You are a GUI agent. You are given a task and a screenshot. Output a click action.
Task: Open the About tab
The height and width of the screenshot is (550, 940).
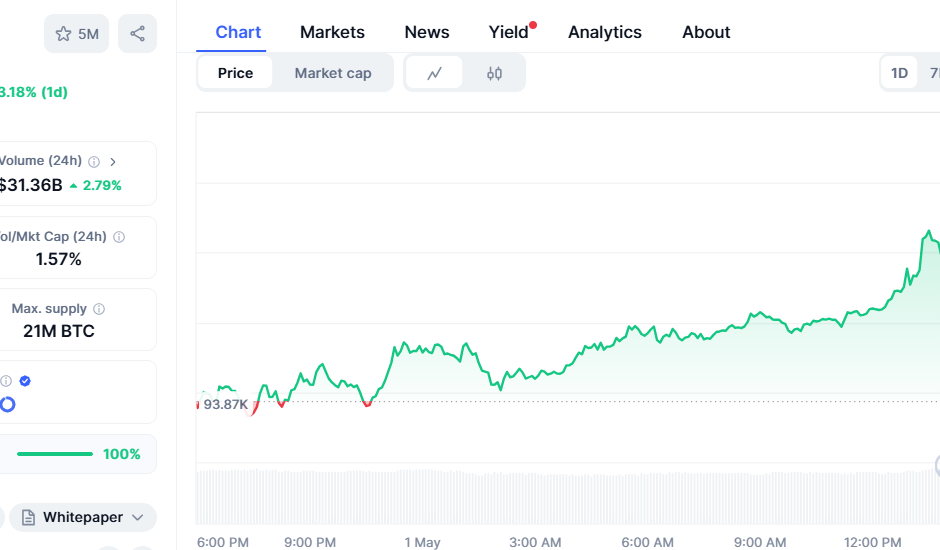pos(706,32)
